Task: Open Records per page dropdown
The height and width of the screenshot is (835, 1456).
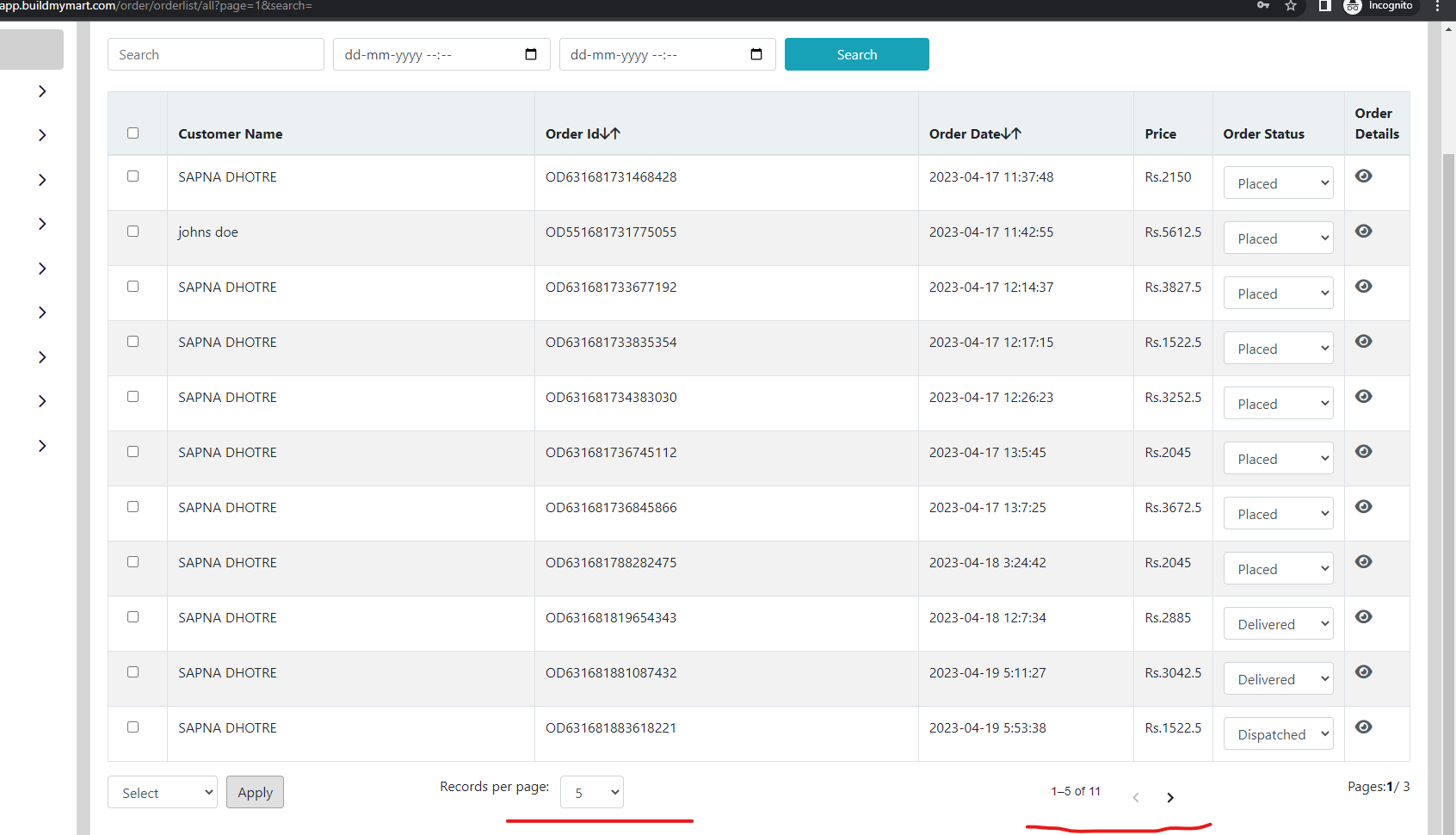Action: [x=591, y=792]
